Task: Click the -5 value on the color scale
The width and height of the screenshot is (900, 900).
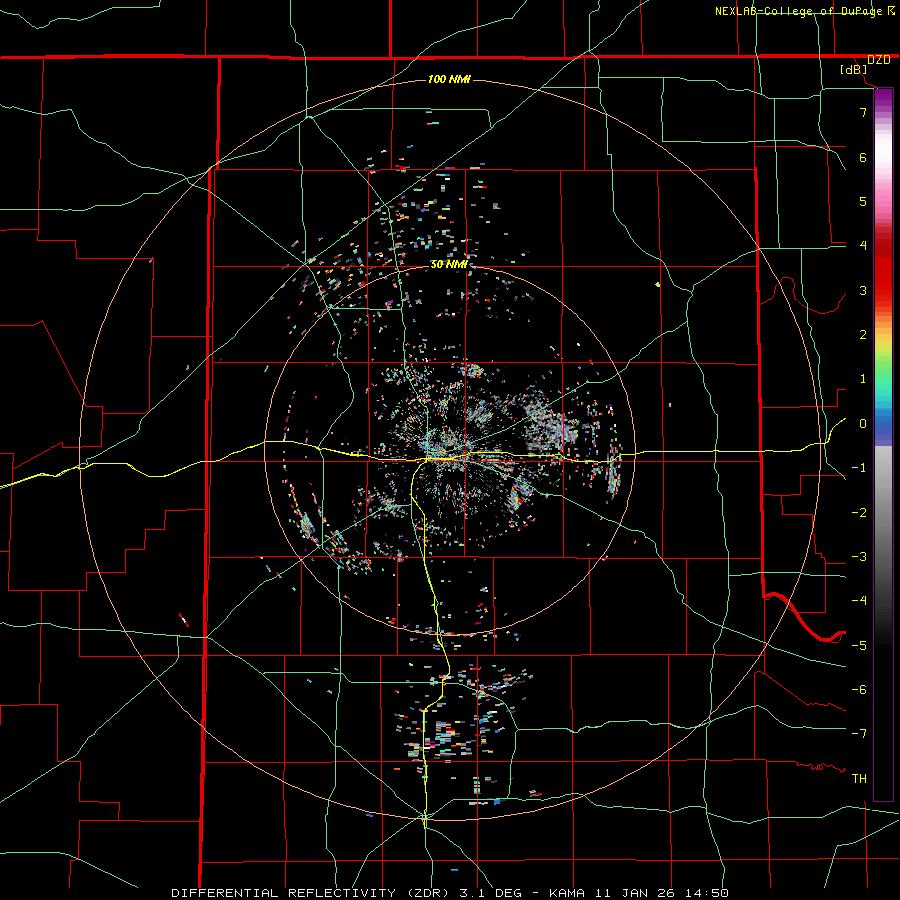Action: pyautogui.click(x=859, y=646)
